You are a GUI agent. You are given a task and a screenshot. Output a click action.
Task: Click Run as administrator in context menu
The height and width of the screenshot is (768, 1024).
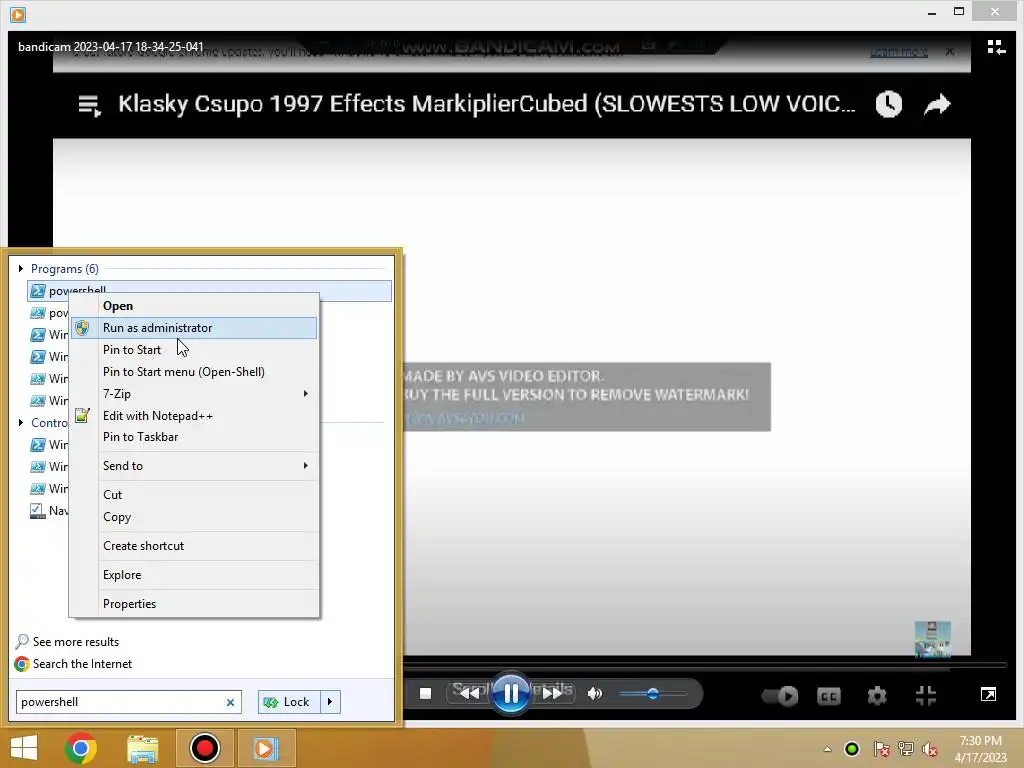click(x=193, y=328)
